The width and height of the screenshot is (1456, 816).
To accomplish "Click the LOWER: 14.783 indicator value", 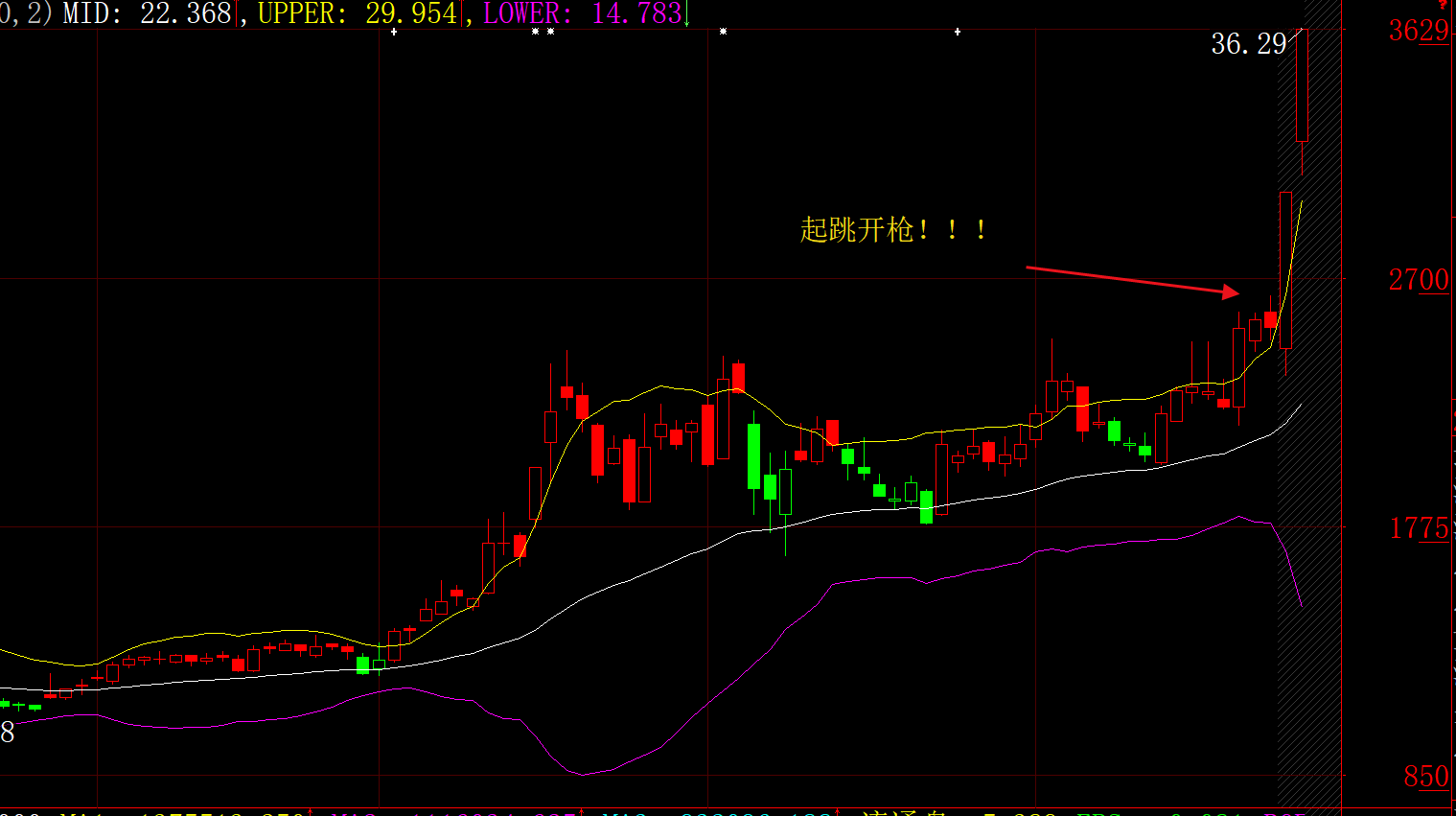I will point(583,13).
